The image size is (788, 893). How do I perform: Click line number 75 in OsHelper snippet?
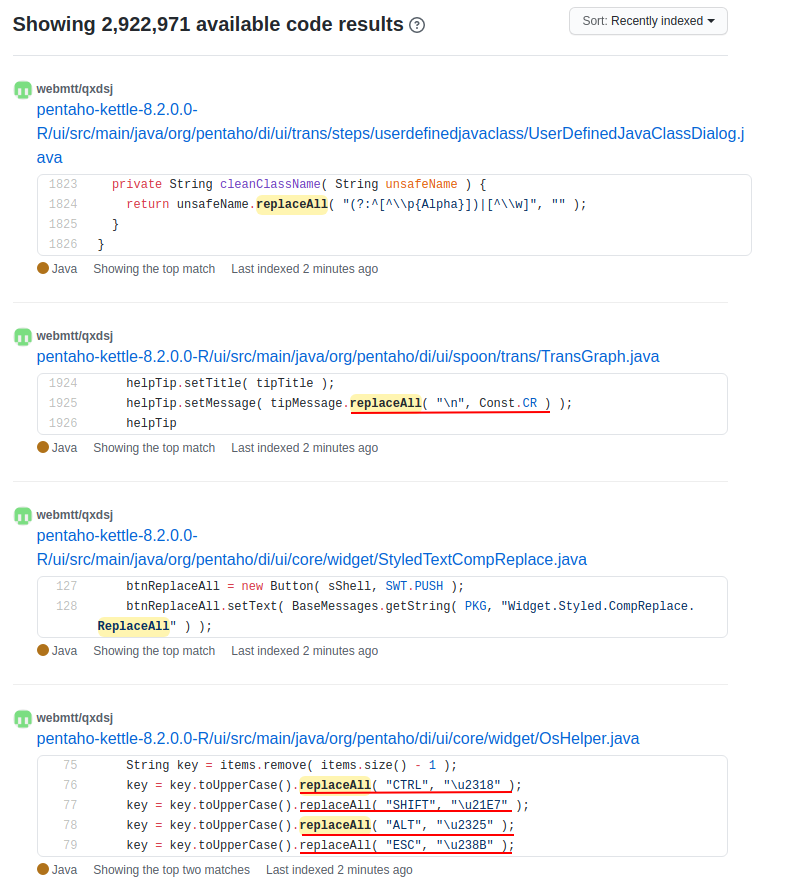coord(70,765)
